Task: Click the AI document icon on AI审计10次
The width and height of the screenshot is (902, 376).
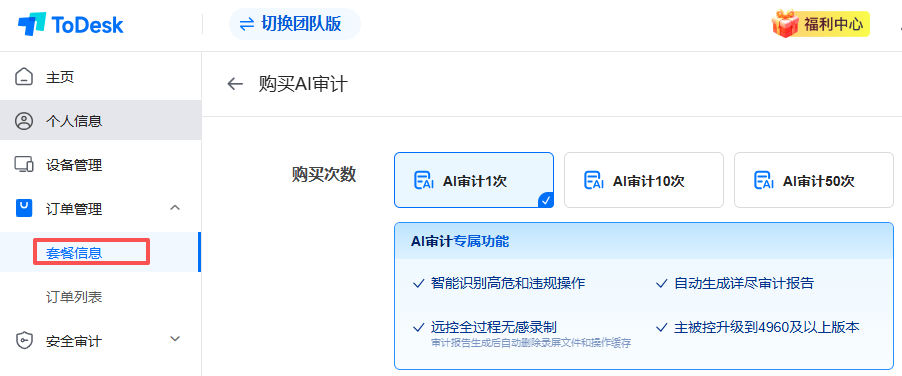Action: tap(594, 181)
